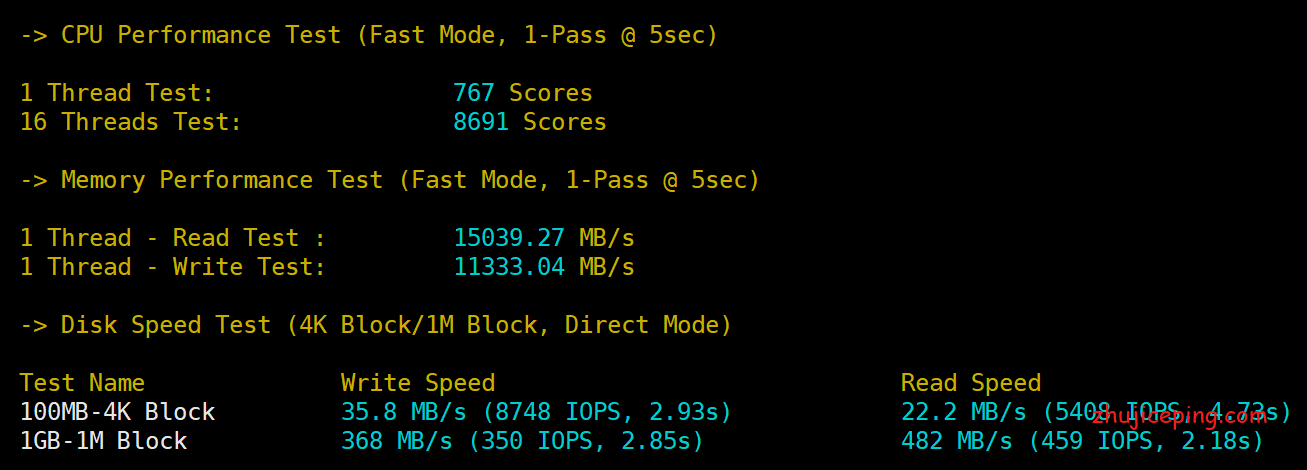Select the 1GB-1M Block row label
Viewport: 1307px width, 470px height.
click(x=103, y=441)
